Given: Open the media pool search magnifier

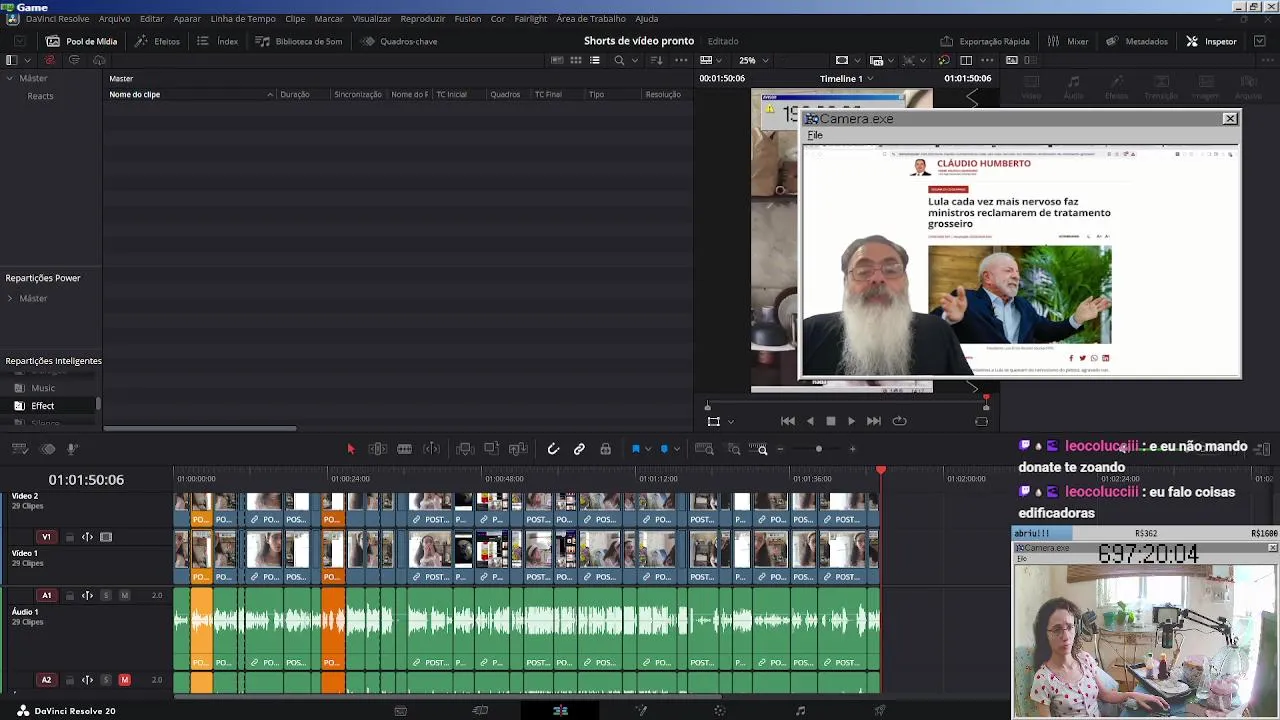Looking at the screenshot, I should point(619,60).
